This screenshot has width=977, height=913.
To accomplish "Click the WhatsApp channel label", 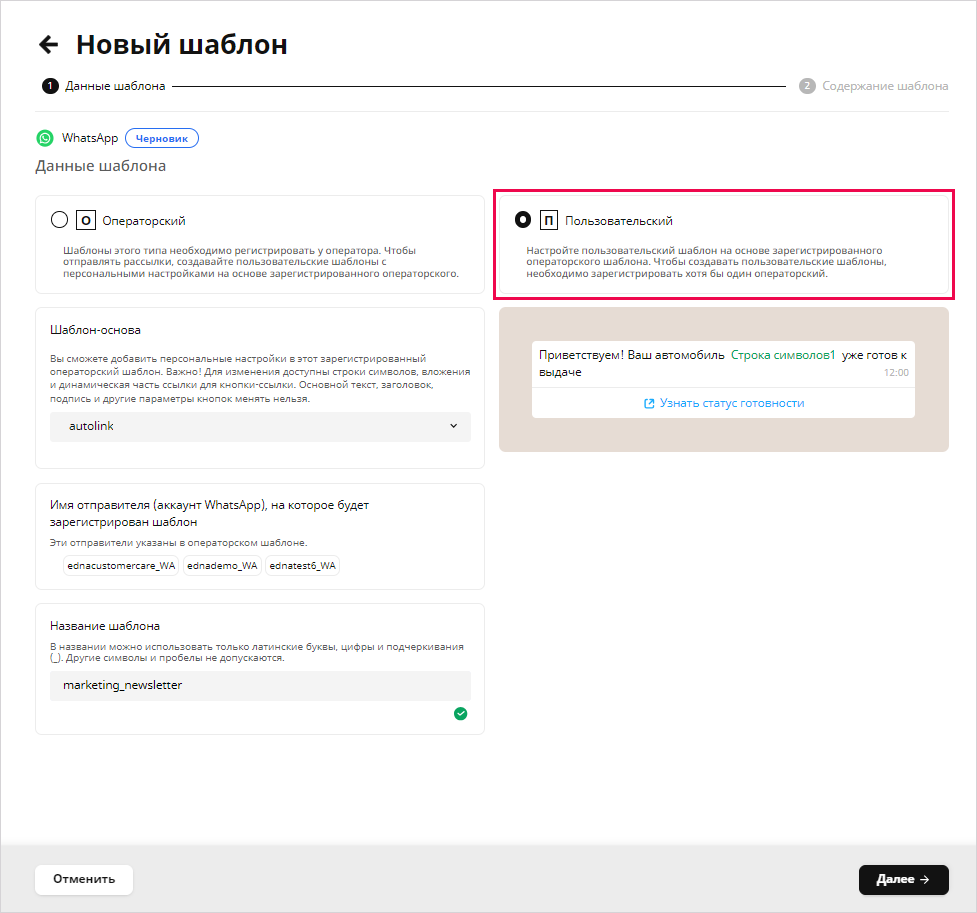I will click(90, 138).
